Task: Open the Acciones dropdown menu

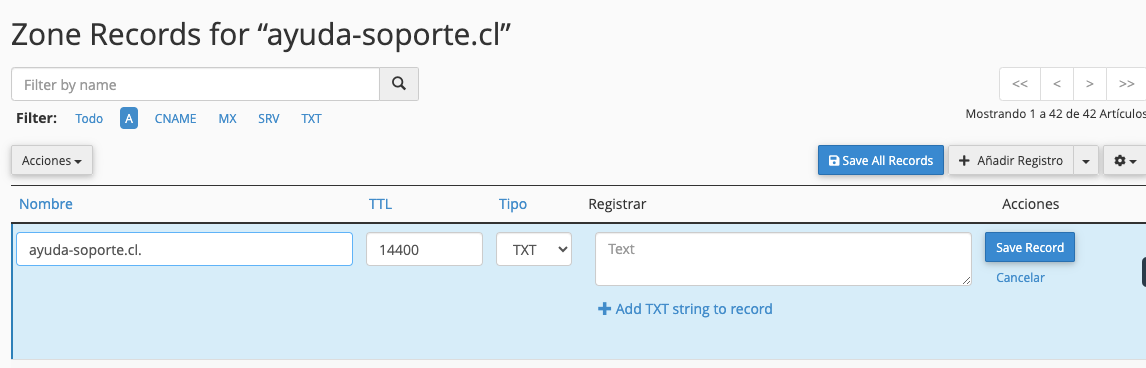Action: click(52, 161)
